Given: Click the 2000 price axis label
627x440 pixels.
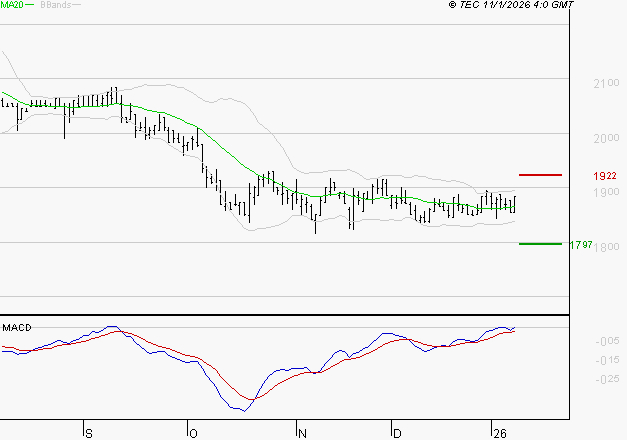Looking at the screenshot, I should 604,139.
